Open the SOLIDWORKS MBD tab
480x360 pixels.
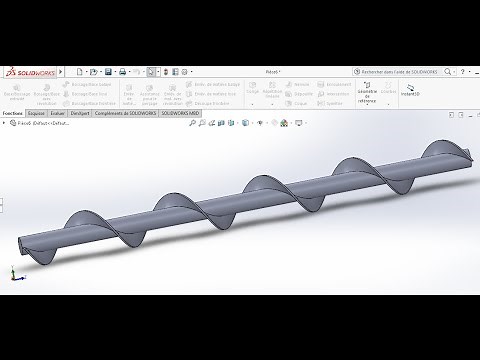[180, 113]
